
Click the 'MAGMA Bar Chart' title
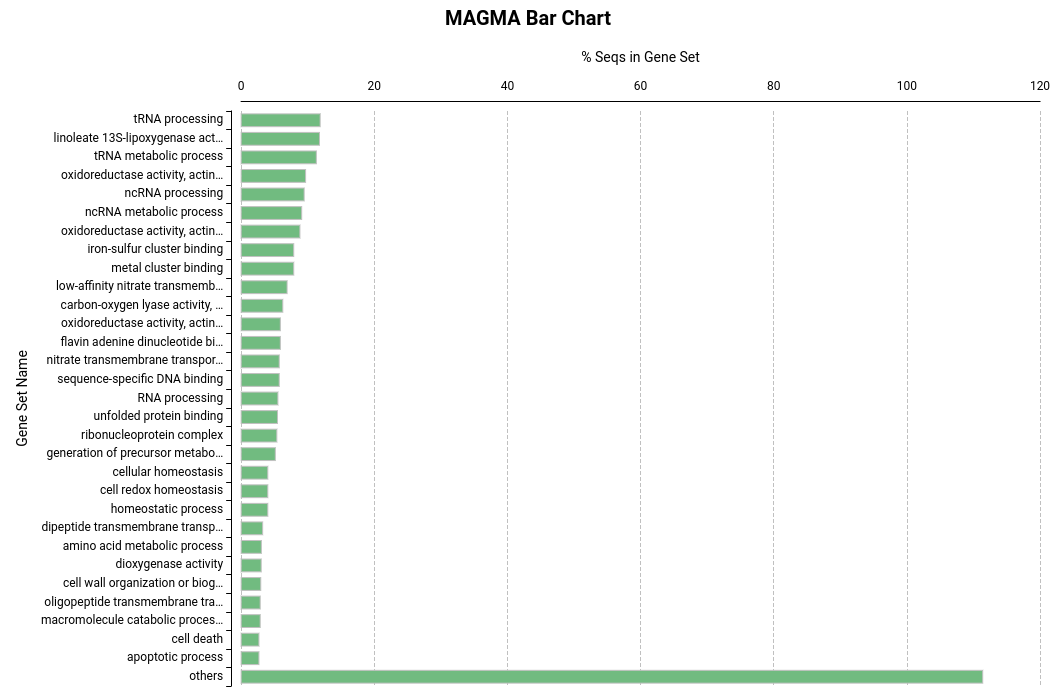pos(527,19)
